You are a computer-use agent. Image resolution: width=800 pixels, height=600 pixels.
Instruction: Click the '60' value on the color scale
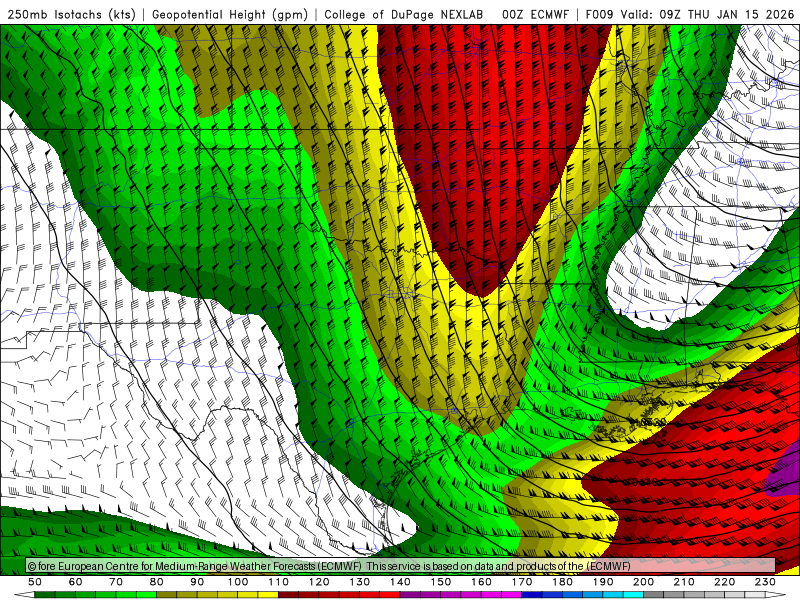point(76,582)
